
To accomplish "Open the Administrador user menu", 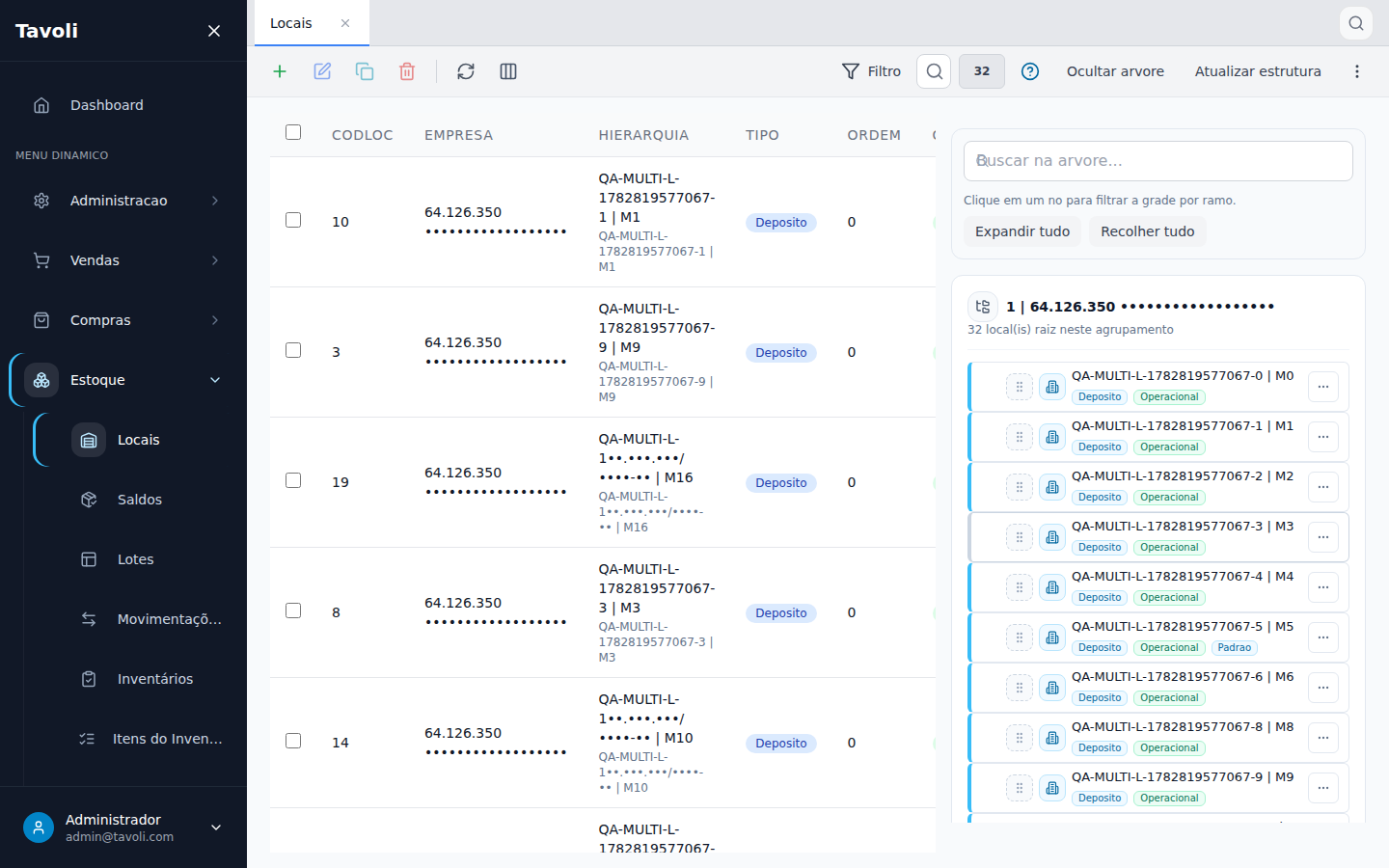I will 123,827.
